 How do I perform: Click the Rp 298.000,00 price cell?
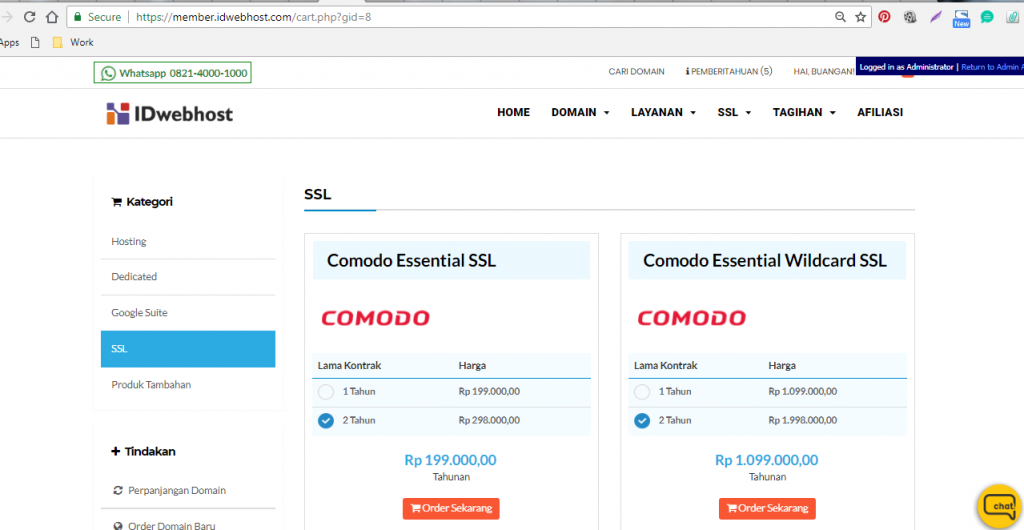point(489,420)
